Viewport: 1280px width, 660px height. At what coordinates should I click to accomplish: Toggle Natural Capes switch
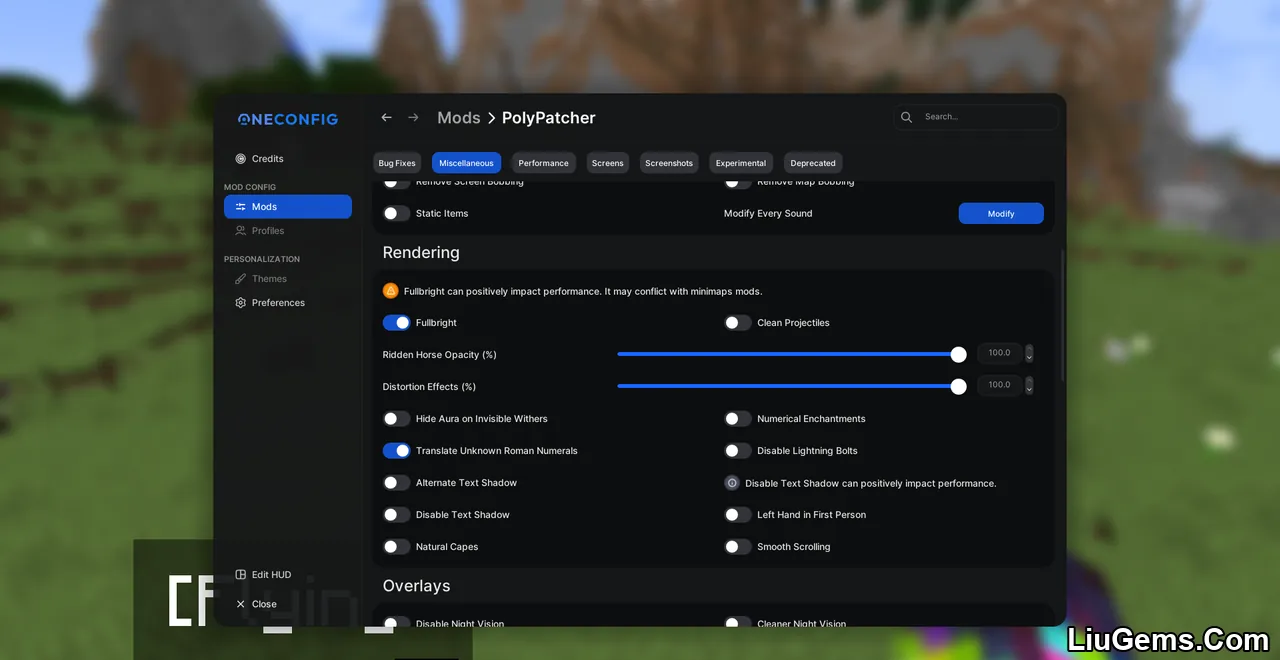(397, 547)
